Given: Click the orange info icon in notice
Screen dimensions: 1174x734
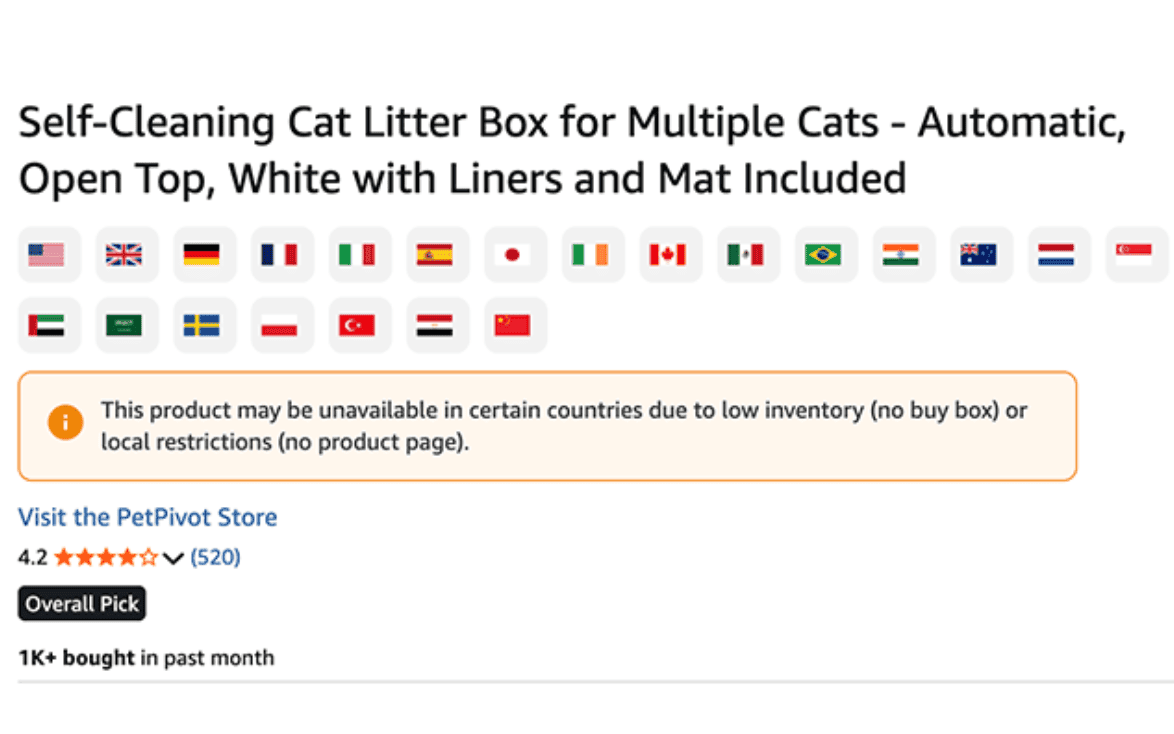Looking at the screenshot, I should [x=65, y=423].
